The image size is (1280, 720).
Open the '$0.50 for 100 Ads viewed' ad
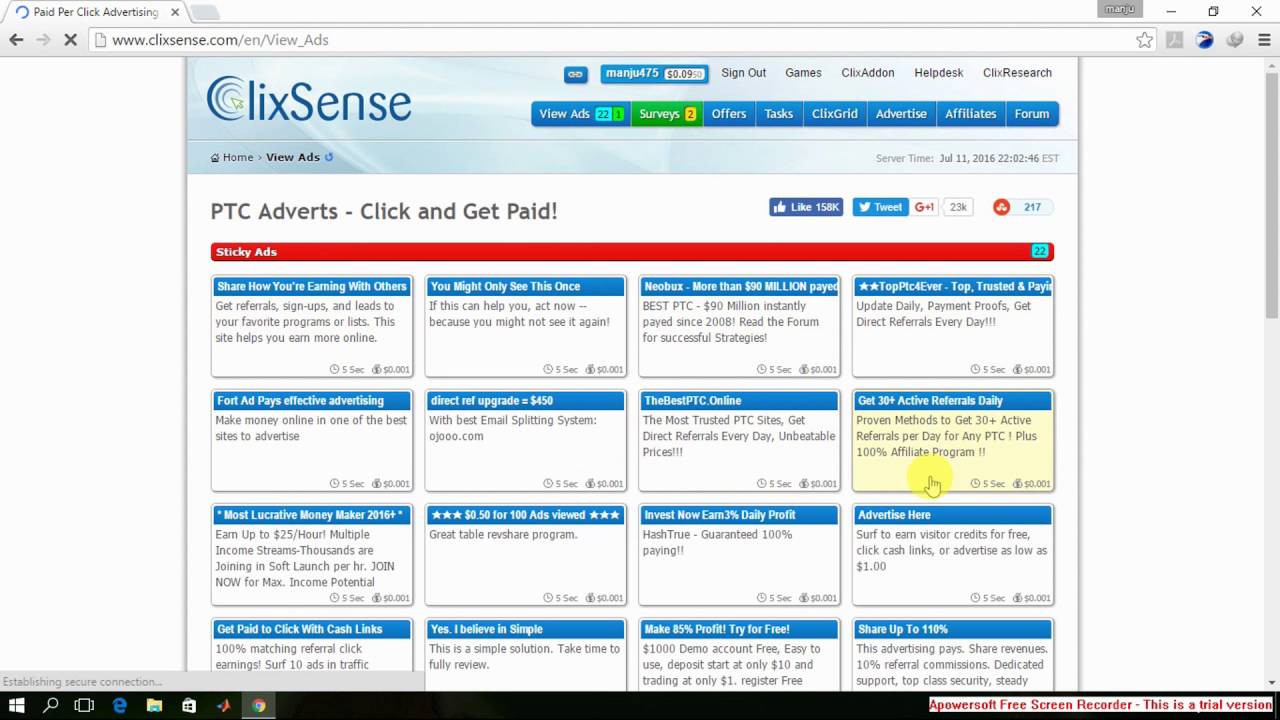pyautogui.click(x=526, y=555)
